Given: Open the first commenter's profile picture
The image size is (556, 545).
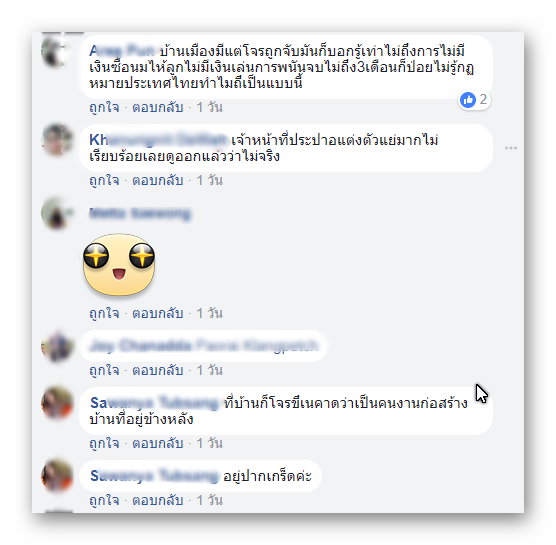Looking at the screenshot, I should click(x=57, y=52).
